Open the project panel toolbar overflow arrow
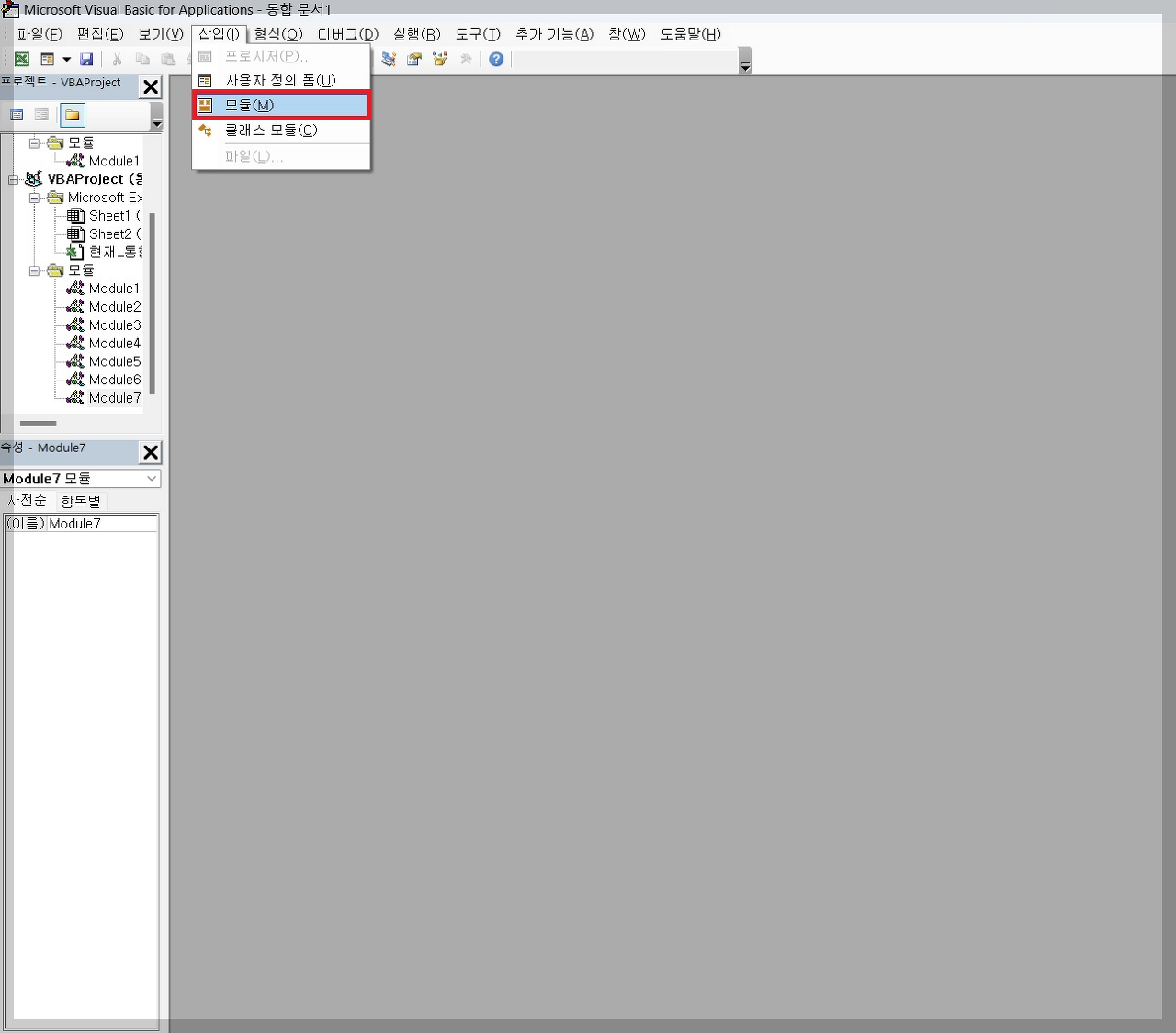 (156, 117)
